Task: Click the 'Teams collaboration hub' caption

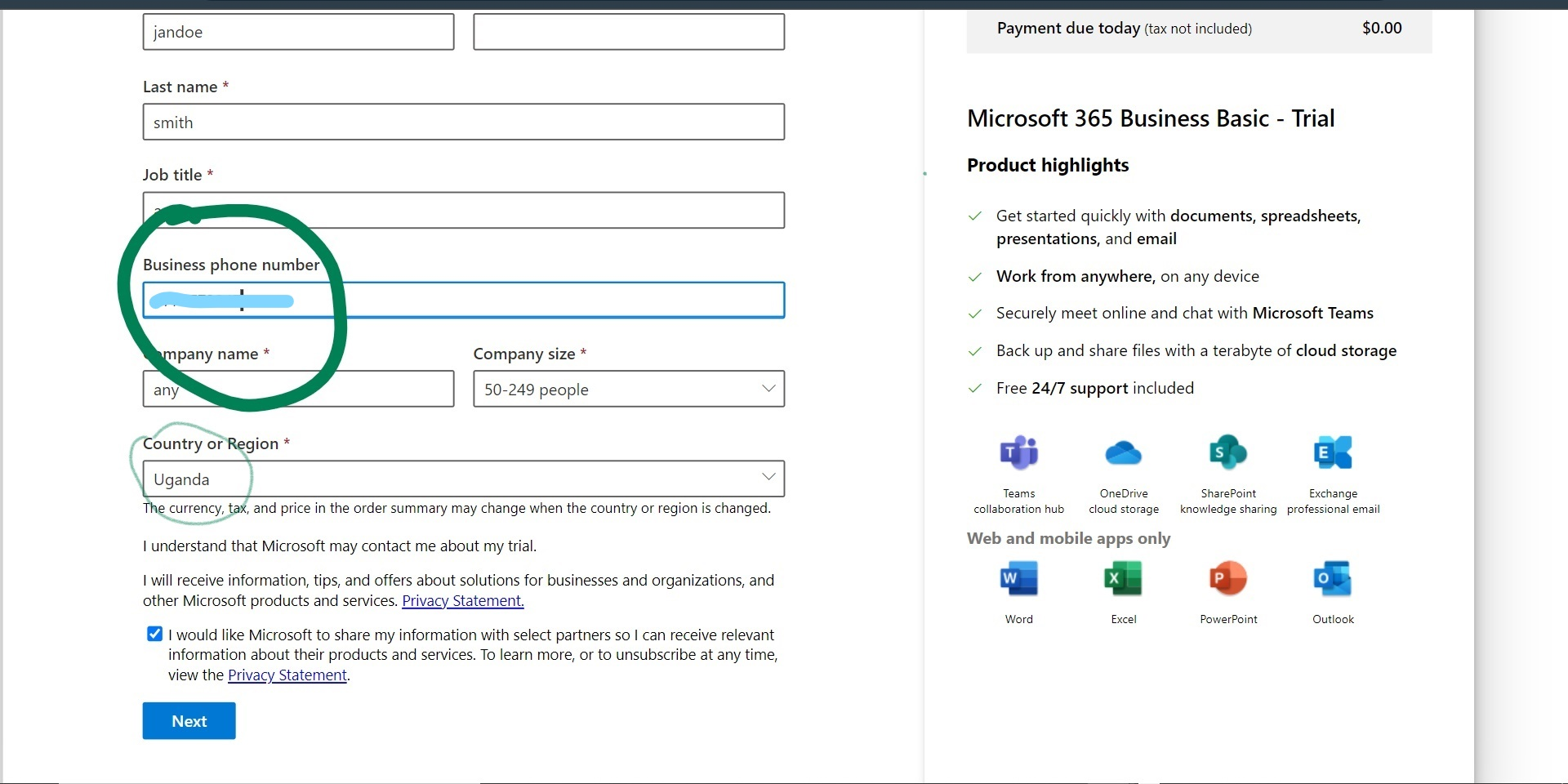Action: [1018, 501]
